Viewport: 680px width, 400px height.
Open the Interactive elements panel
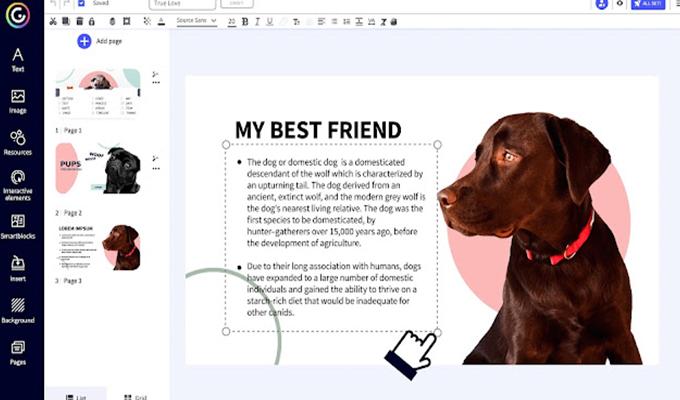click(x=18, y=185)
